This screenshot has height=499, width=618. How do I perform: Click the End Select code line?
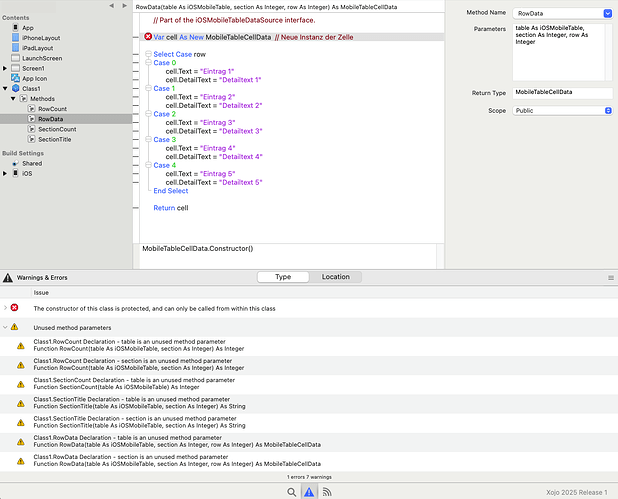click(x=171, y=191)
